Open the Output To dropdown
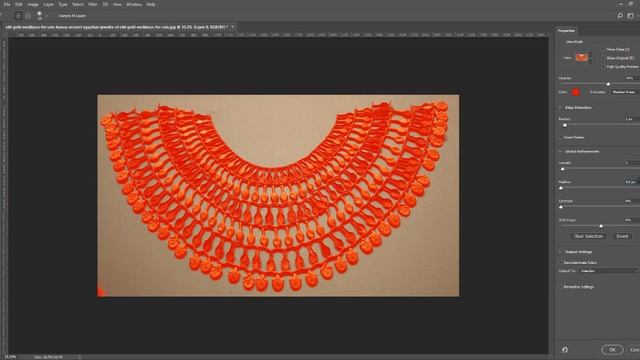Image resolution: width=640 pixels, height=360 pixels. click(x=608, y=271)
